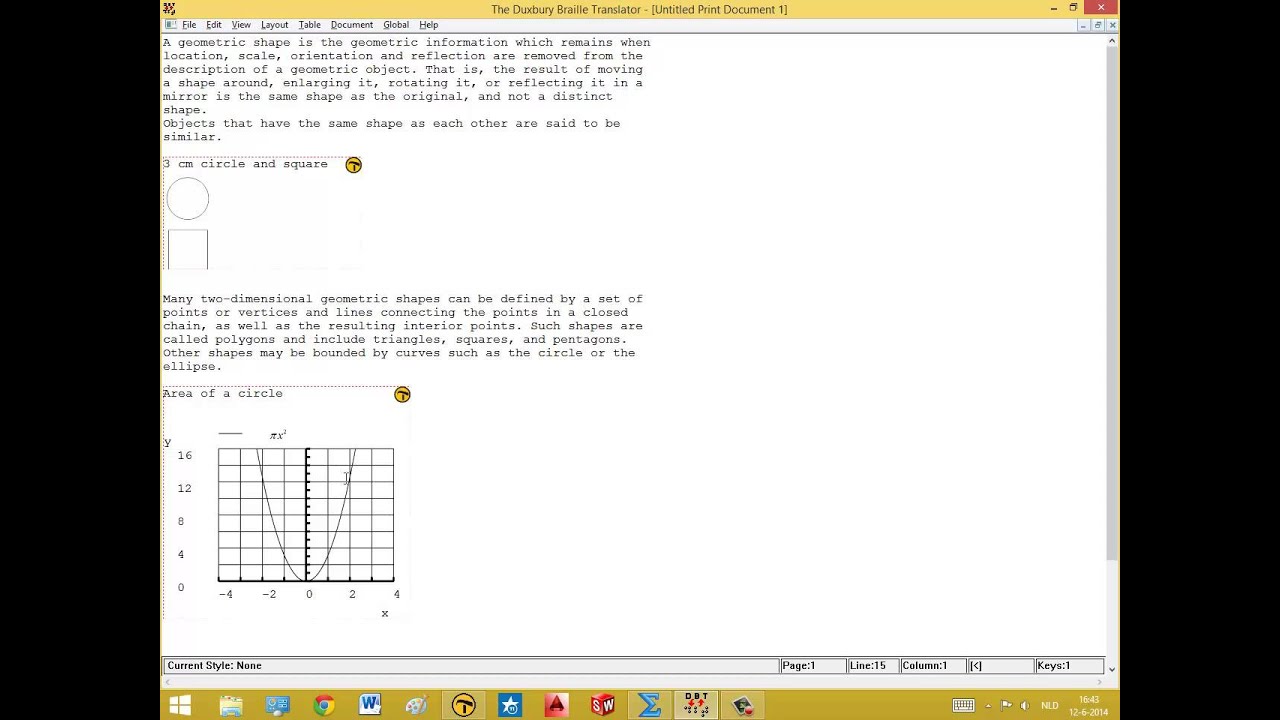1280x720 pixels.
Task: Click the 'Page:1' status field
Action: click(812, 666)
